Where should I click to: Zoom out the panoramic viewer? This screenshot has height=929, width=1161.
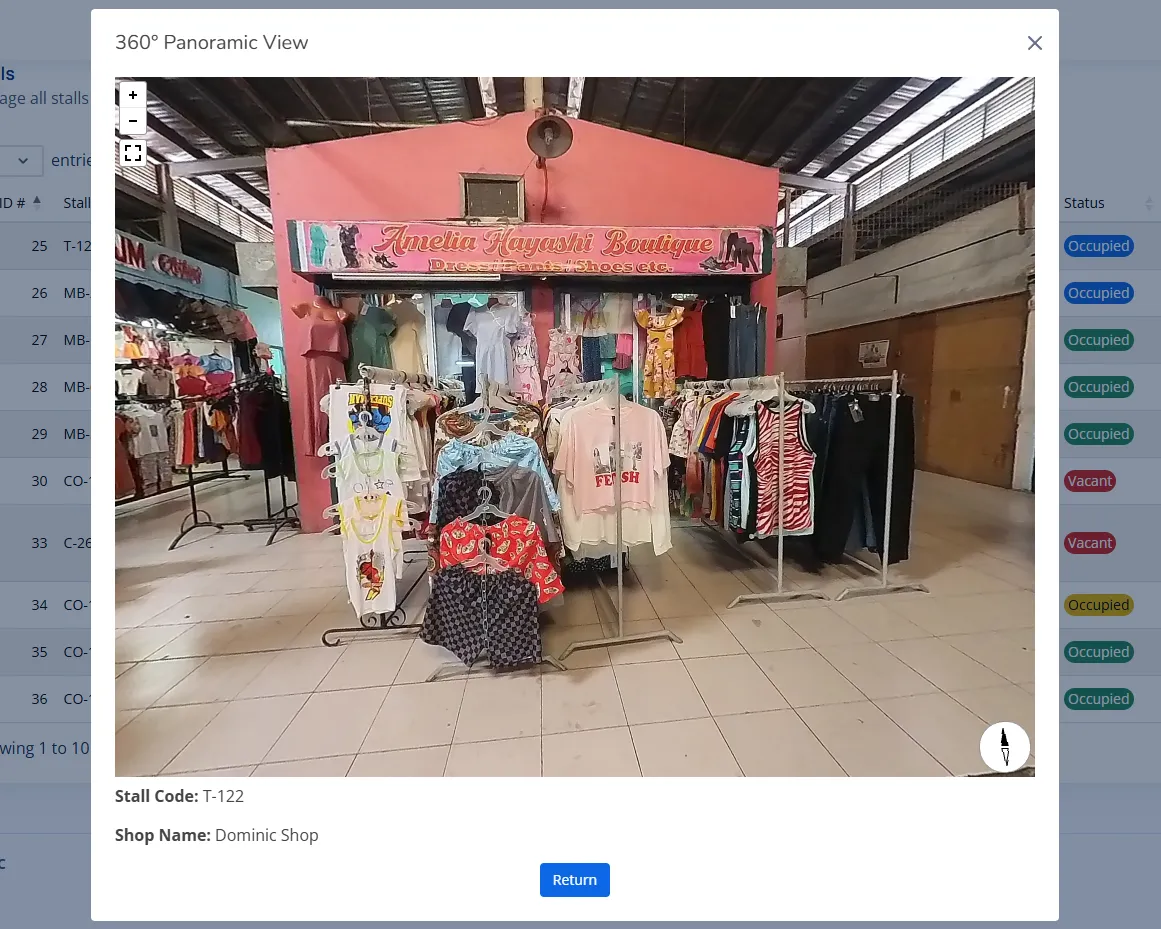tap(133, 121)
